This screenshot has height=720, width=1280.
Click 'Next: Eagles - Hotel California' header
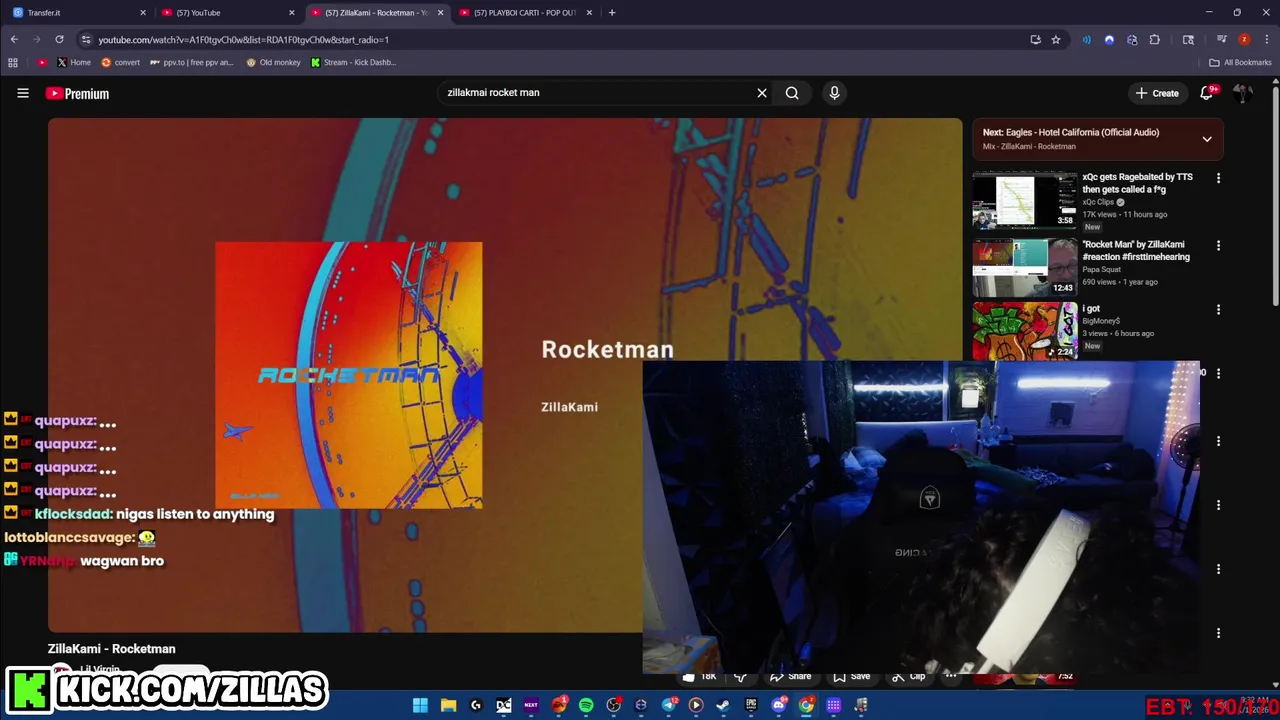(x=1071, y=132)
